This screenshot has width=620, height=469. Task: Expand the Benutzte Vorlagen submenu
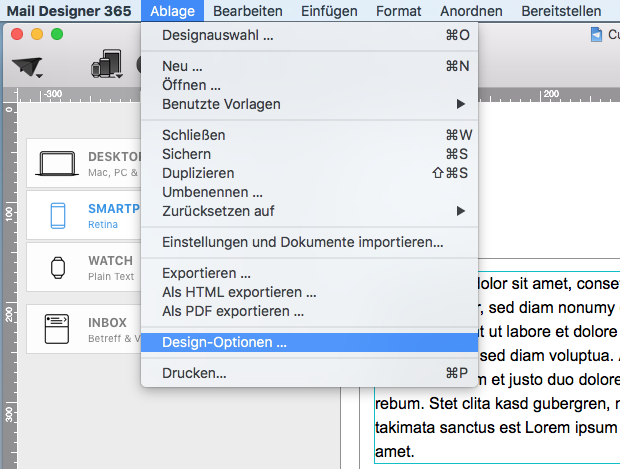(309, 104)
